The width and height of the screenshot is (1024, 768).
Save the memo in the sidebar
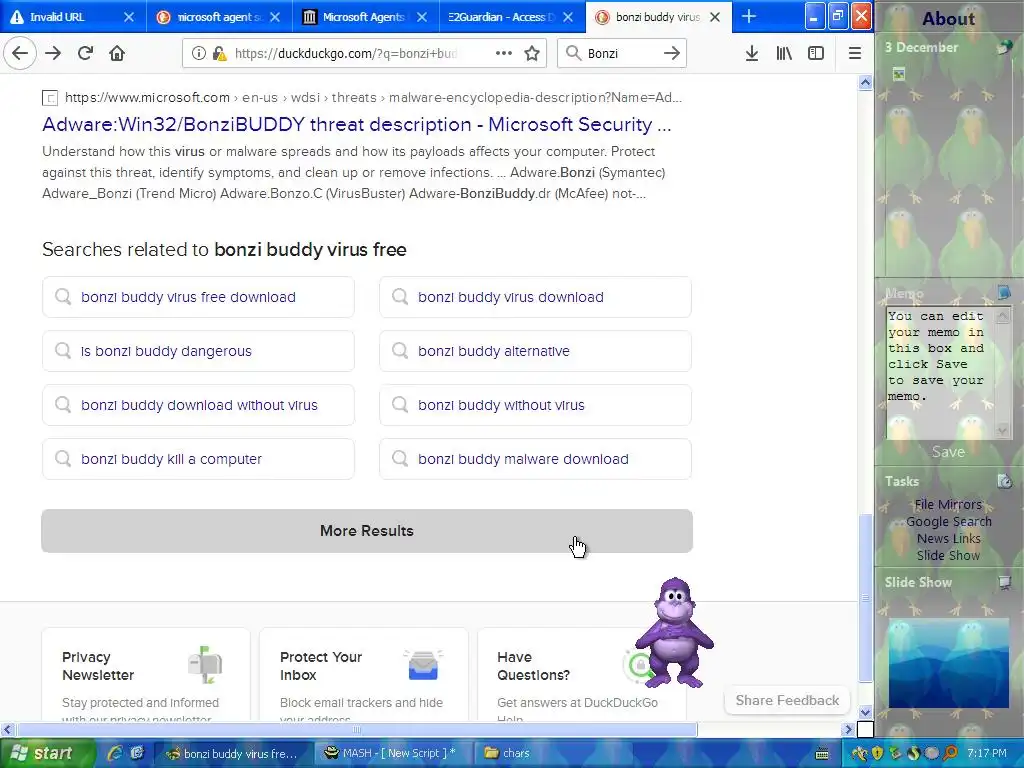(x=948, y=452)
